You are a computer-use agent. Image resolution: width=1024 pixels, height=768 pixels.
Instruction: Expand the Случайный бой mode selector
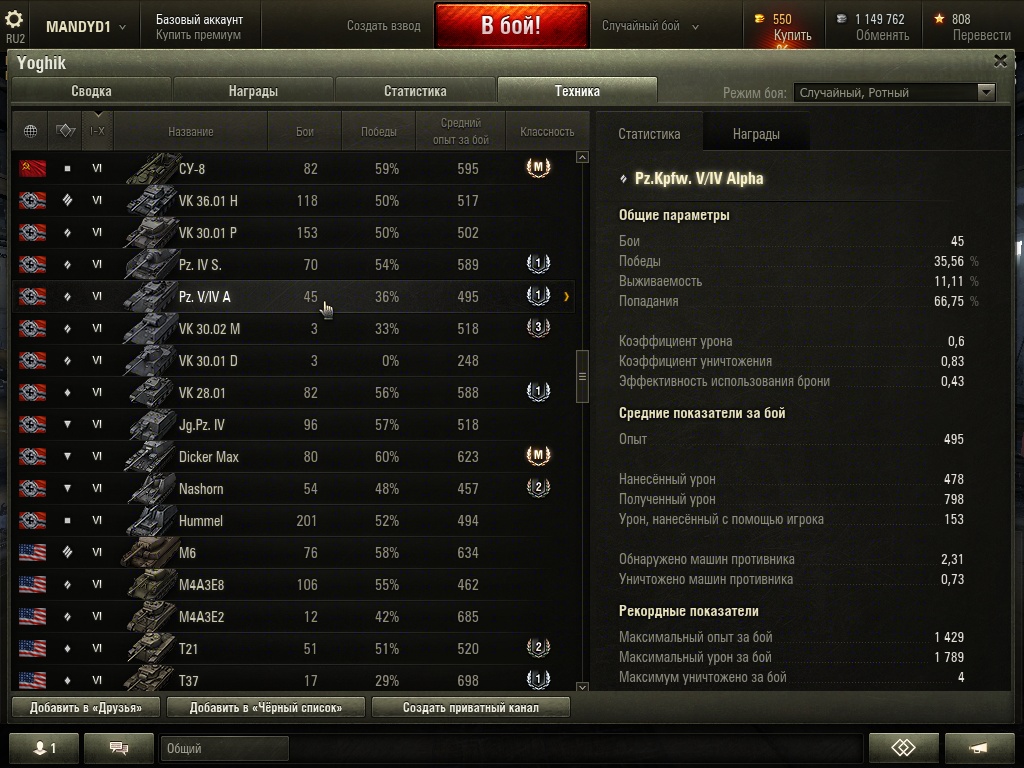point(650,26)
